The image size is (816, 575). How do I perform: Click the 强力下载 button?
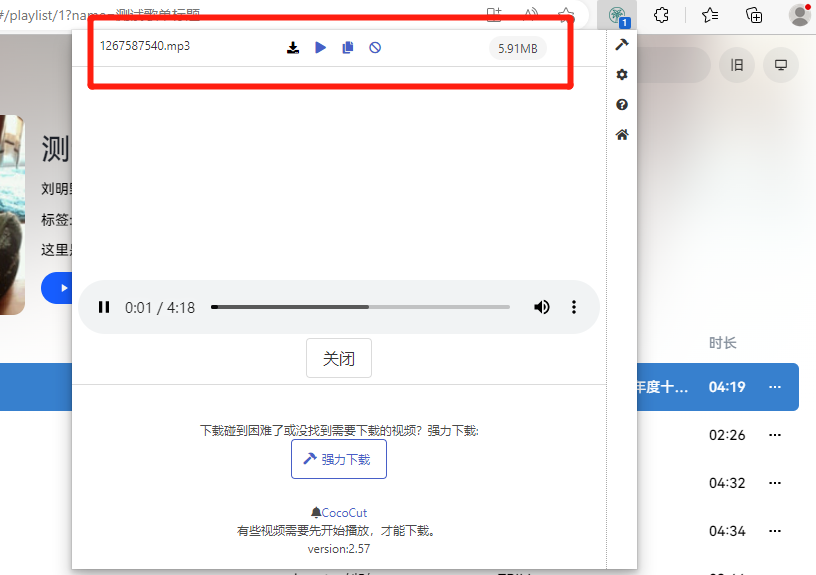[339, 459]
